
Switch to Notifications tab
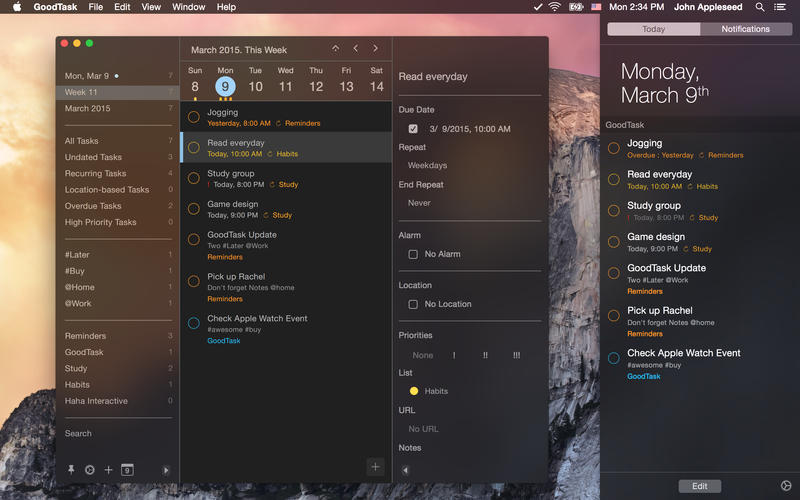(x=745, y=29)
